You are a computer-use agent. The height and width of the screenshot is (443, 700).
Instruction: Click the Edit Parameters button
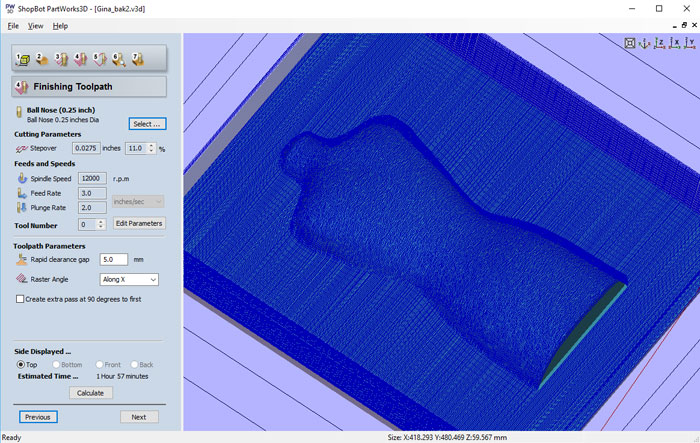click(139, 223)
